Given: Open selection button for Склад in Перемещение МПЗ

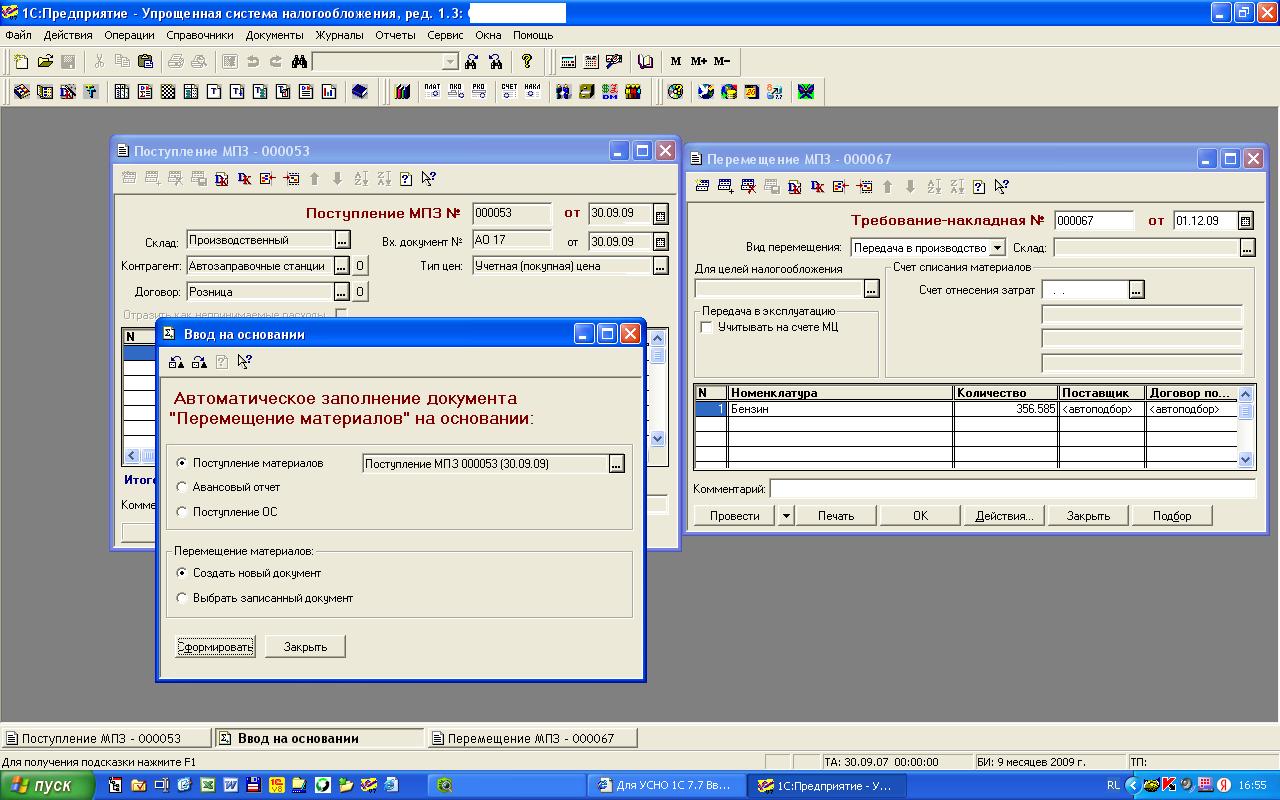Looking at the screenshot, I should click(1247, 248).
